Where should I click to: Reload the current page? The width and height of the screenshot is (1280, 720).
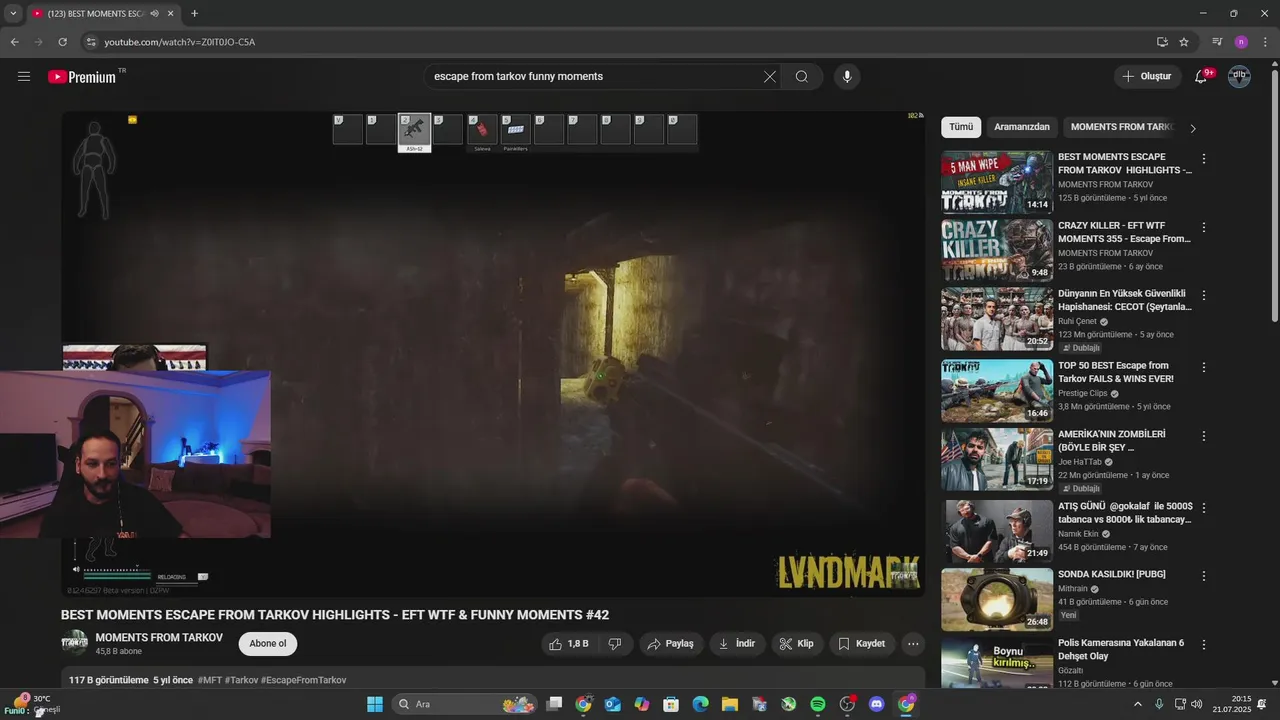[62, 42]
